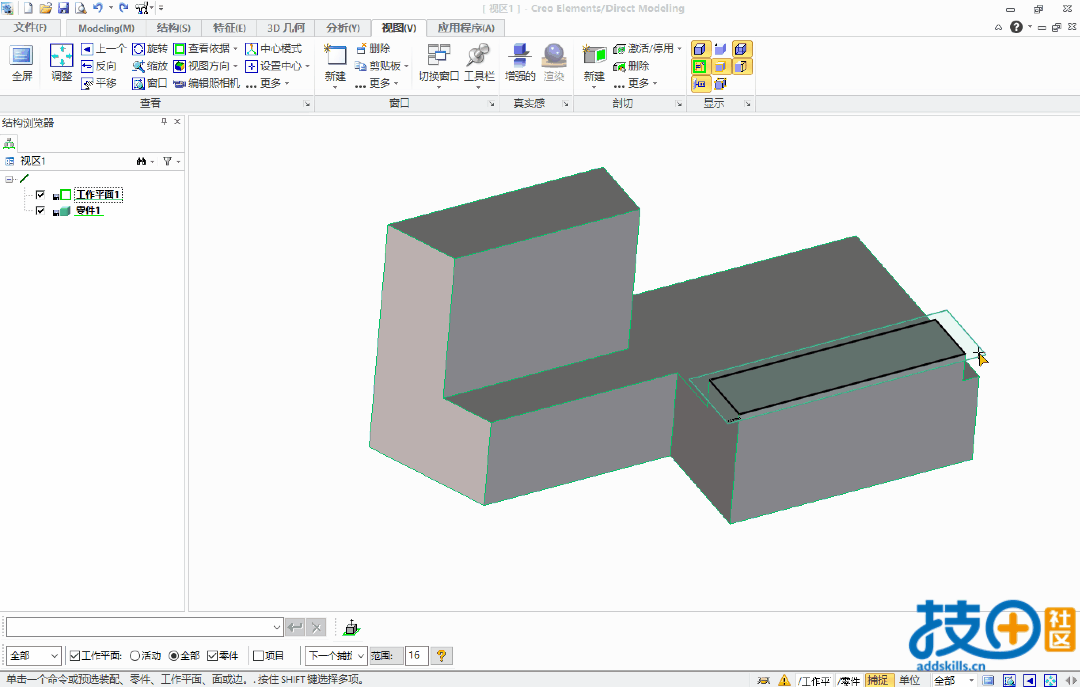Image resolution: width=1080 pixels, height=687 pixels.
Task: Switch to the Modeling(M) tab
Action: coord(106,28)
